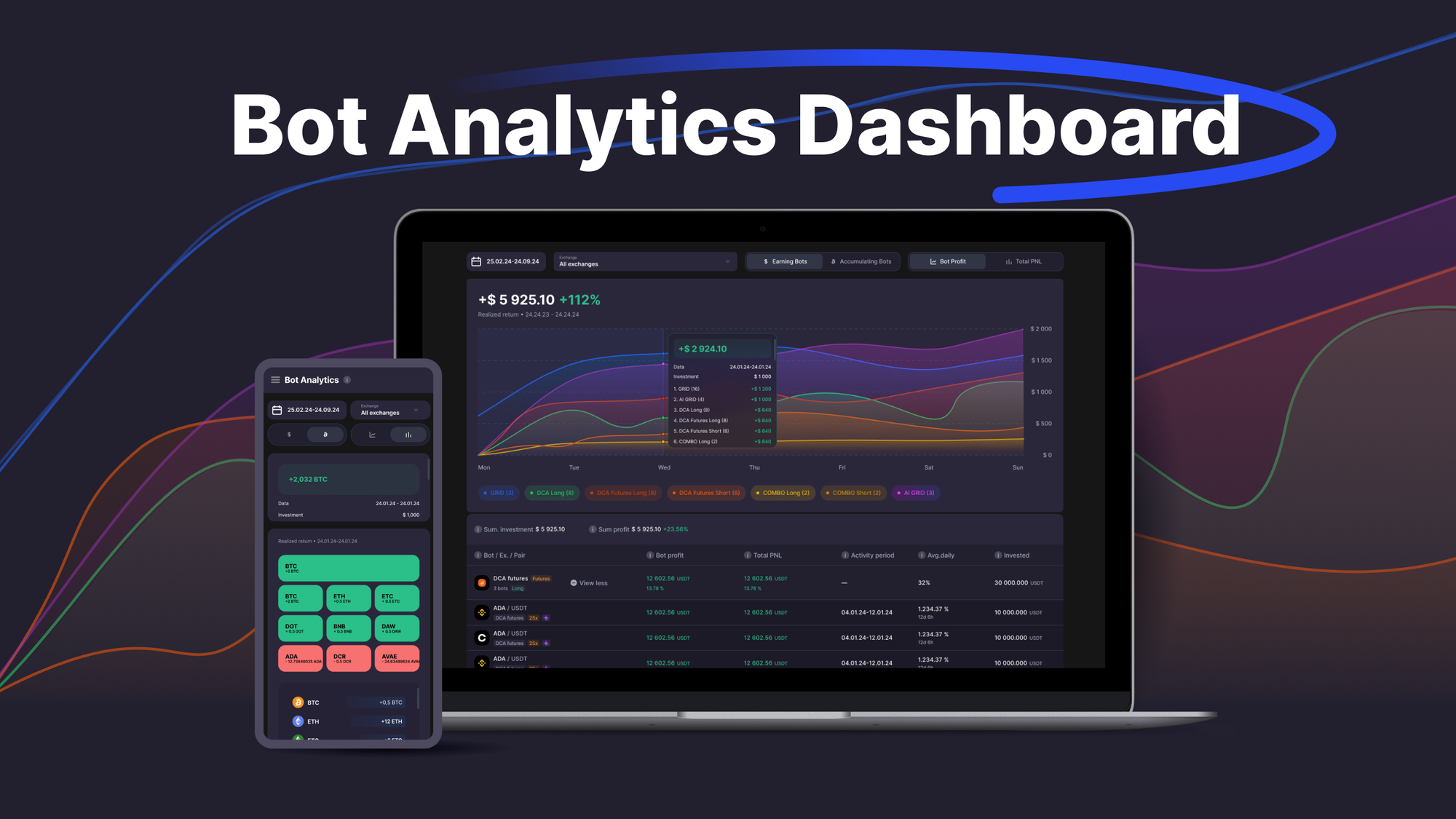Click the calendar/date range icon
Viewport: 1456px width, 819px height.
point(478,261)
